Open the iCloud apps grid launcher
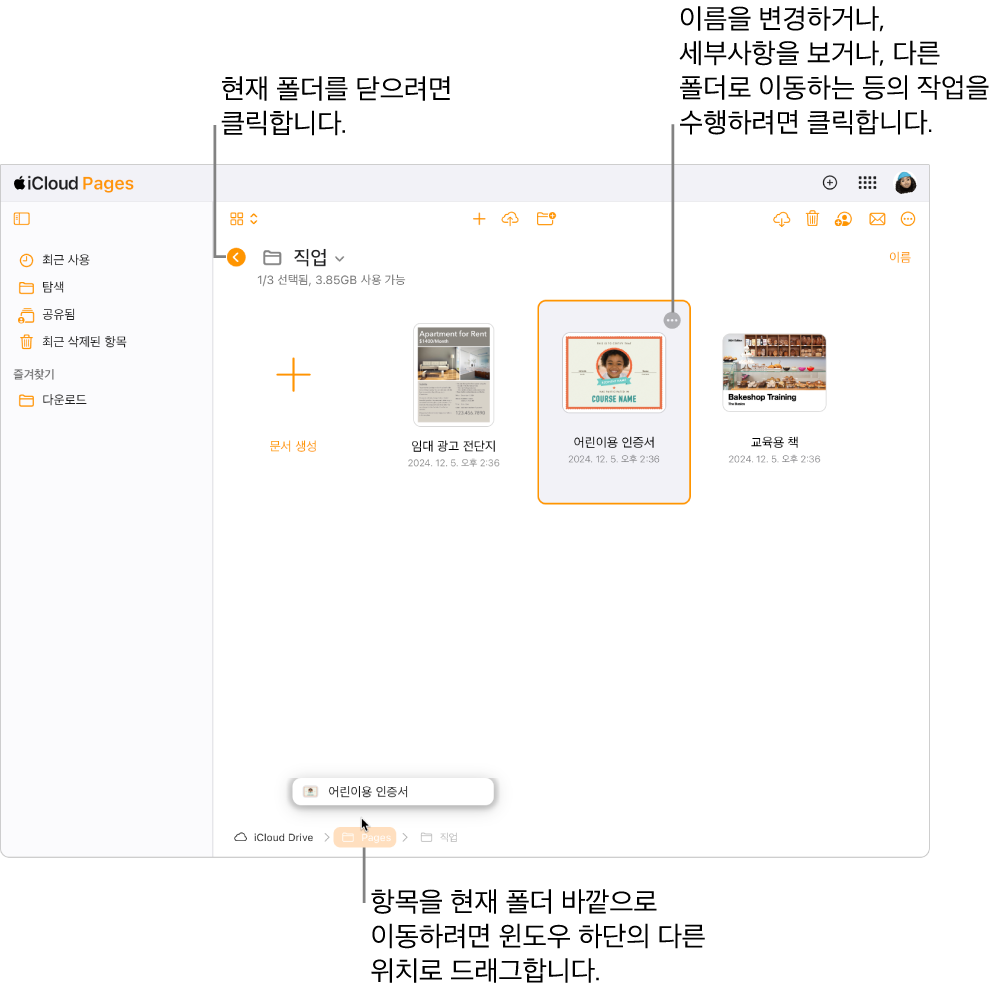 867,183
